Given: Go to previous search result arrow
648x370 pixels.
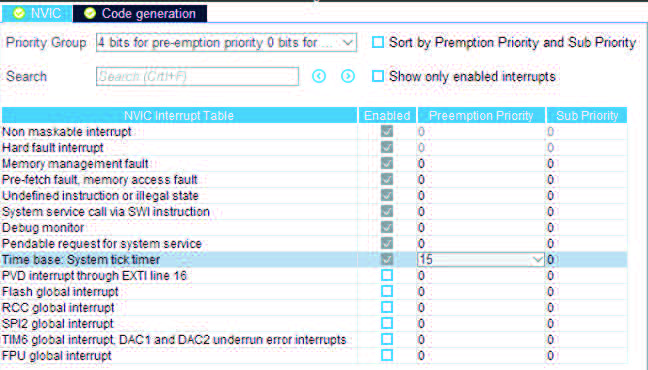Looking at the screenshot, I should click(319, 76).
